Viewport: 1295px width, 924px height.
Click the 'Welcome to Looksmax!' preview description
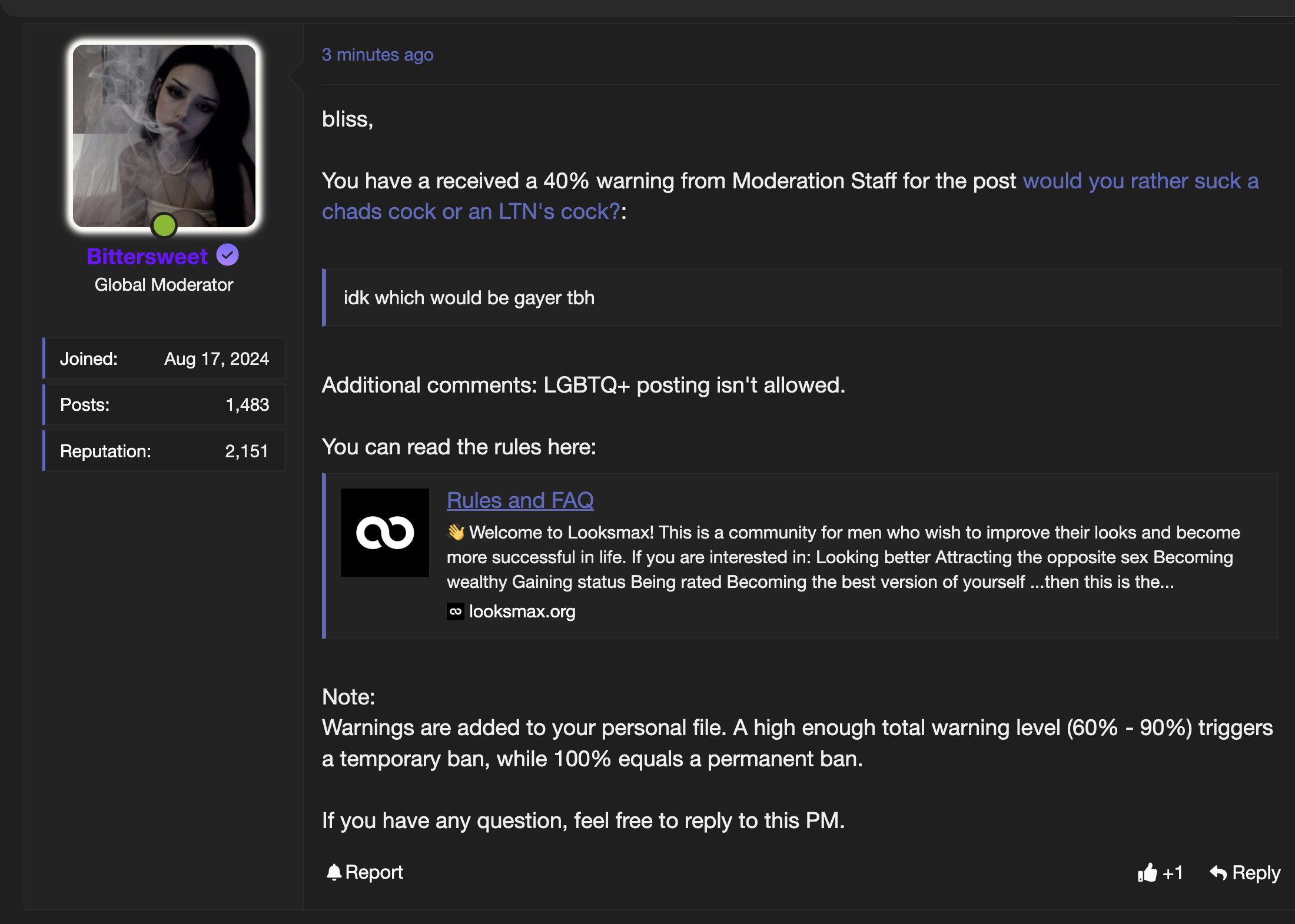844,557
